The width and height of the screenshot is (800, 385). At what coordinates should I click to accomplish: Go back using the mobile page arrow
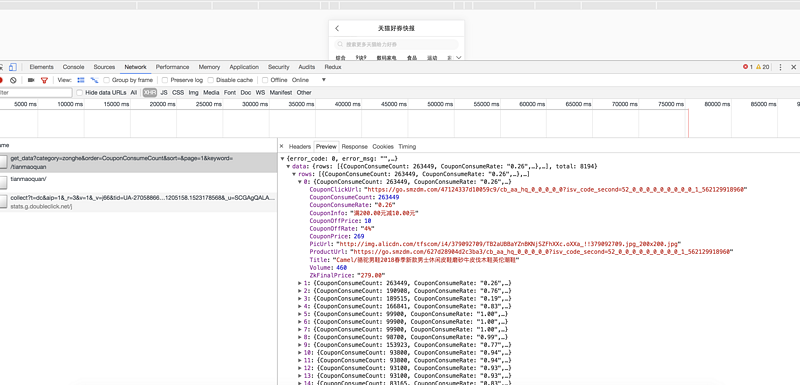(337, 29)
